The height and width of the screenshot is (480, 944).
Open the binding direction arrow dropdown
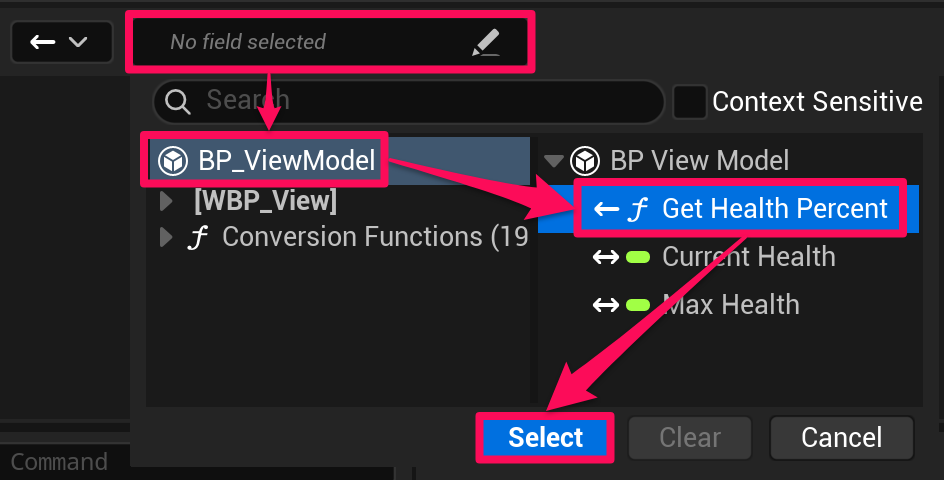(x=58, y=42)
